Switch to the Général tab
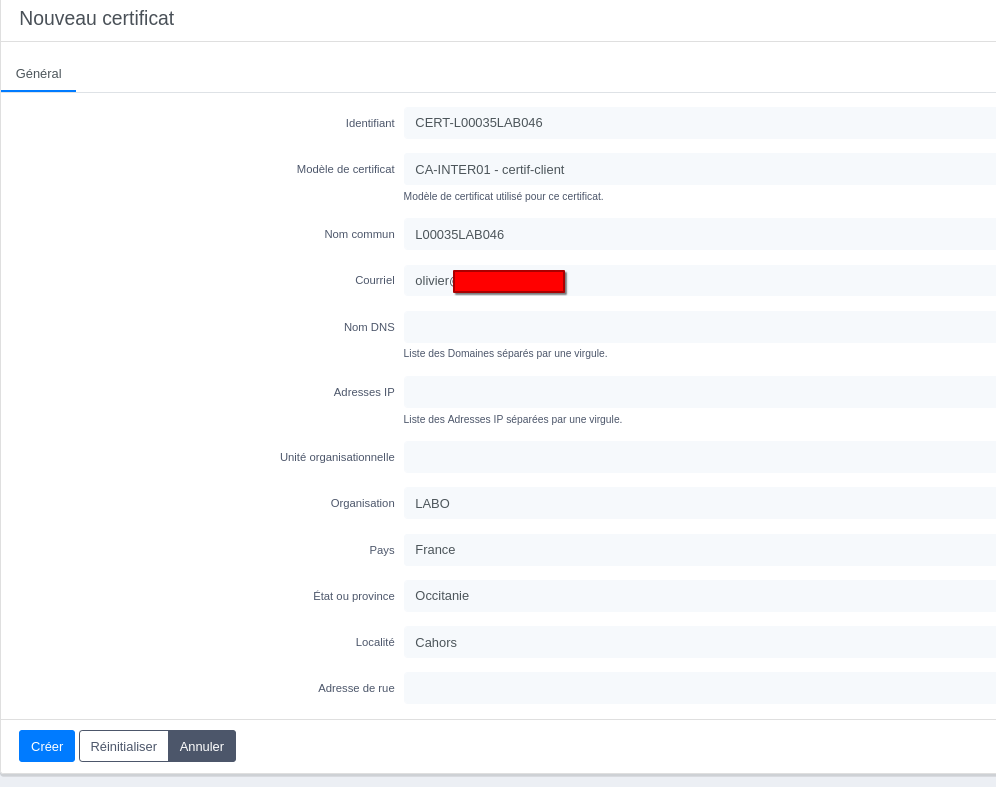996x787 pixels. (x=39, y=74)
